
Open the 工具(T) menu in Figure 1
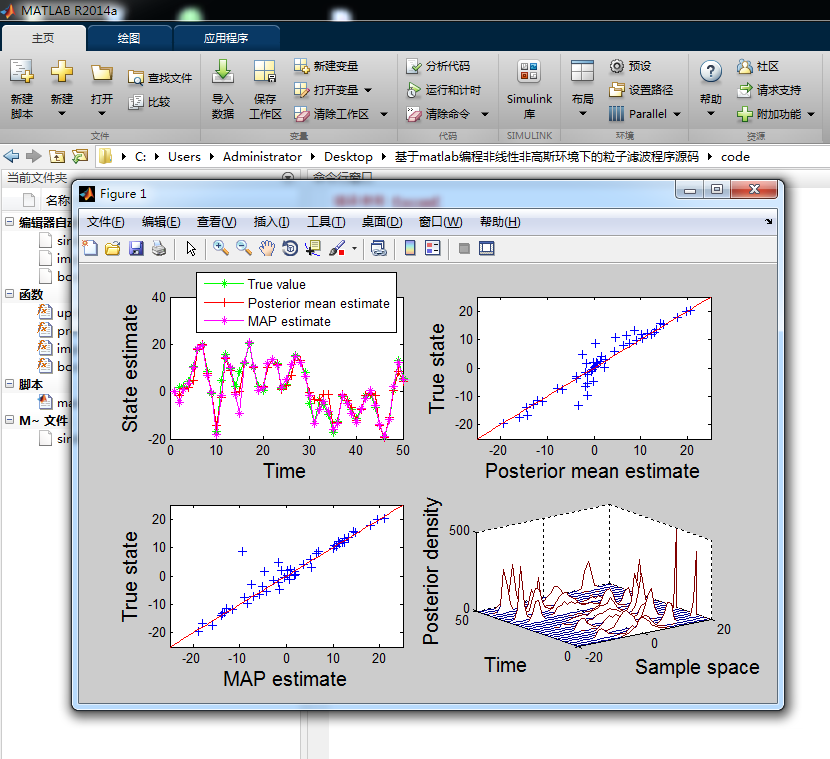326,222
